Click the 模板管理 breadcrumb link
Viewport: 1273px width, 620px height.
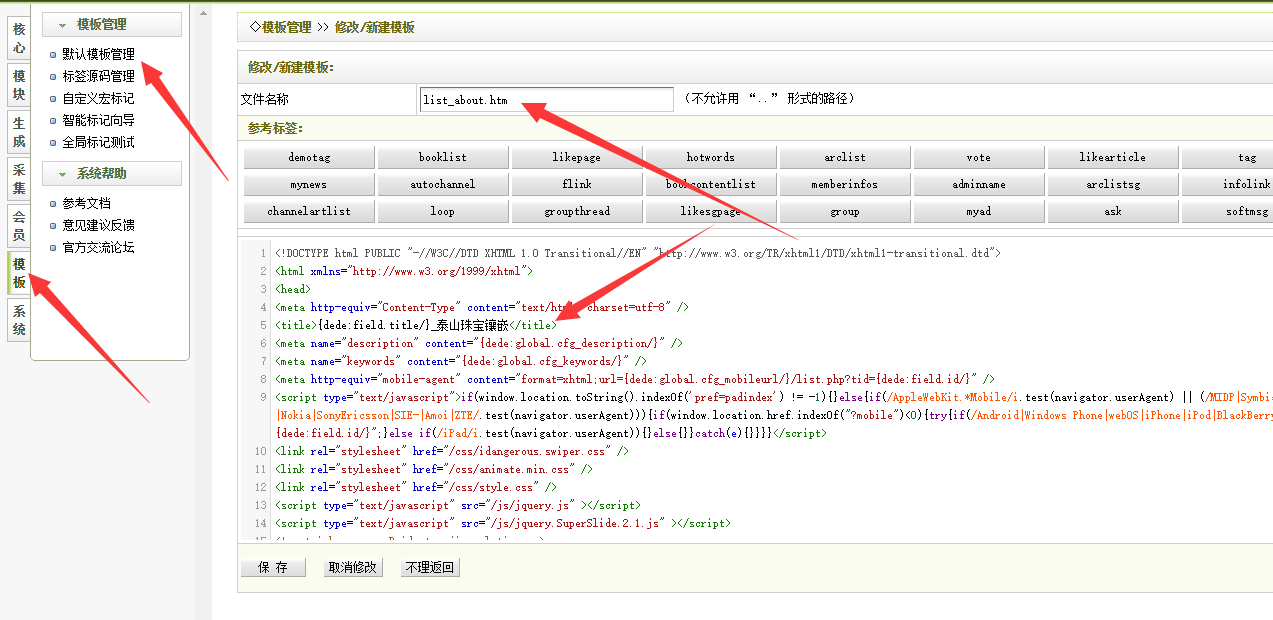click(x=286, y=28)
